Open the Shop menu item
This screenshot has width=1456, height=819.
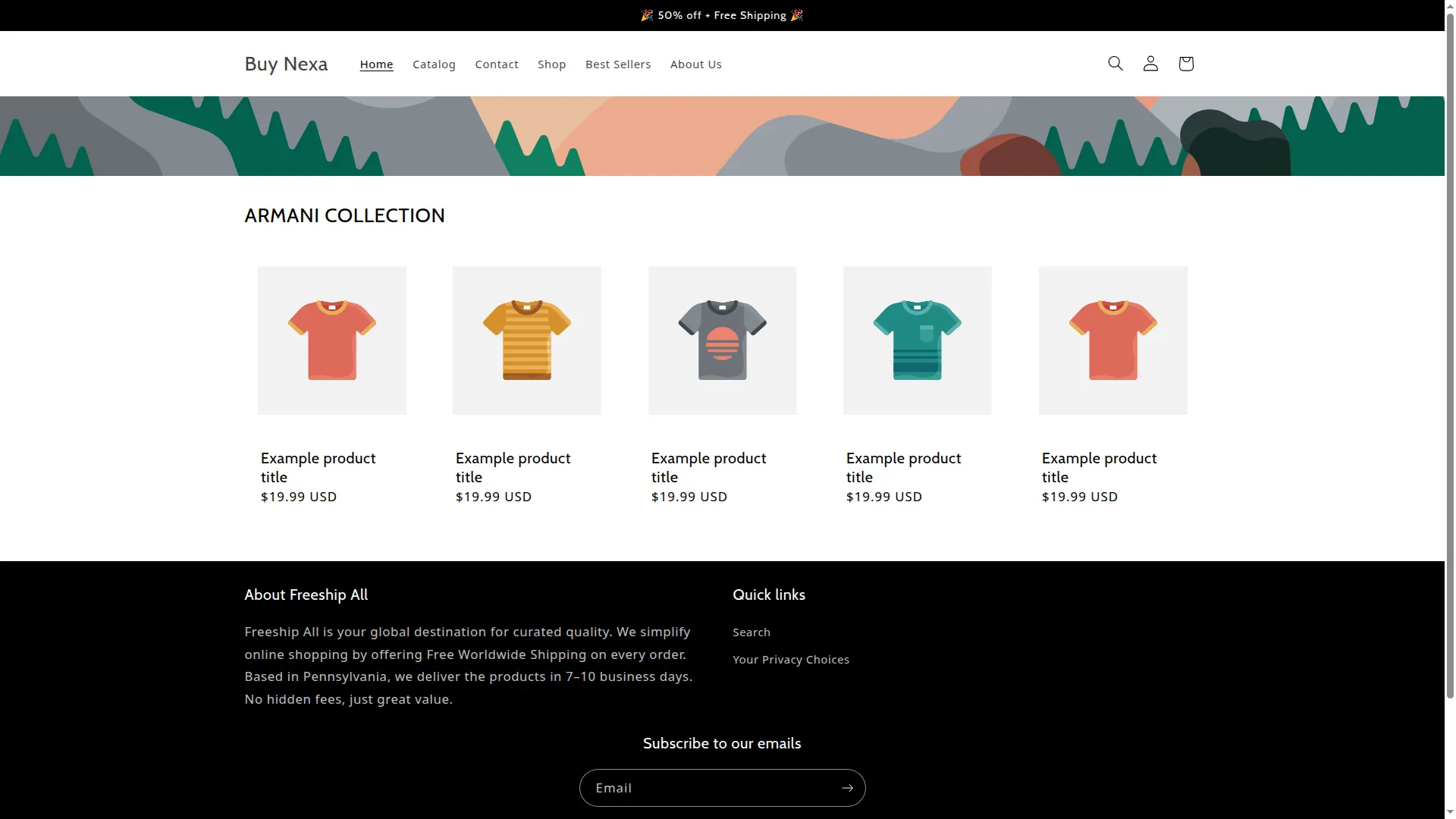coord(551,64)
